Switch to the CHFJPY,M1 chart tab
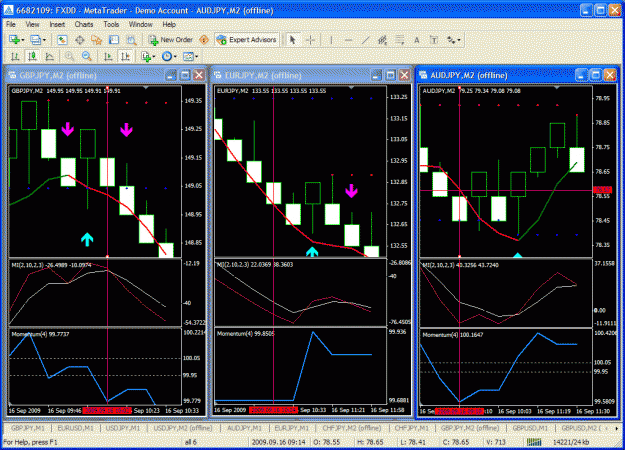 click(x=411, y=428)
